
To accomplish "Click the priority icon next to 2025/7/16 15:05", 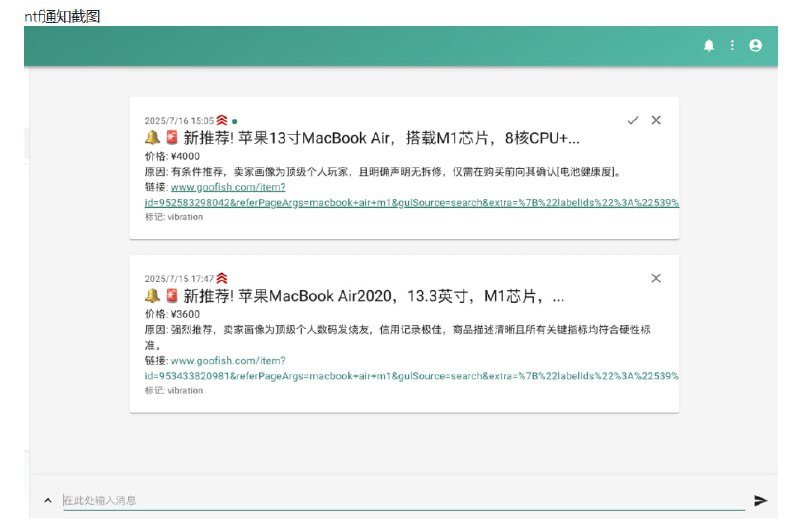I will point(222,120).
